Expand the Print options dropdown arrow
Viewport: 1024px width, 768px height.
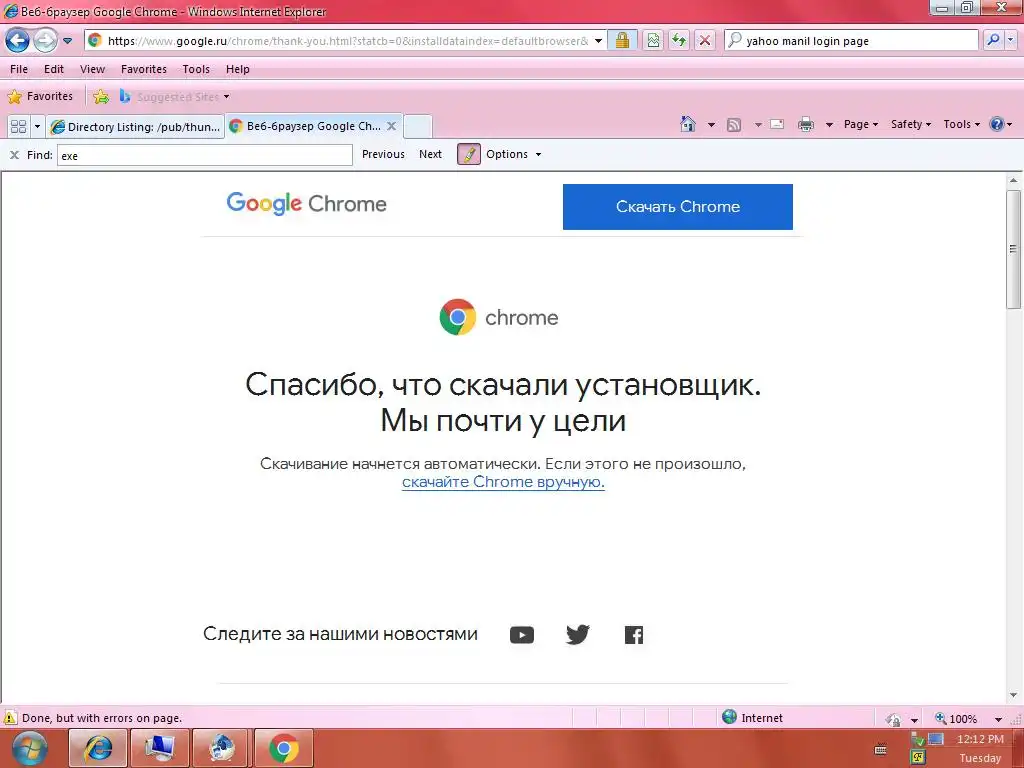point(829,124)
